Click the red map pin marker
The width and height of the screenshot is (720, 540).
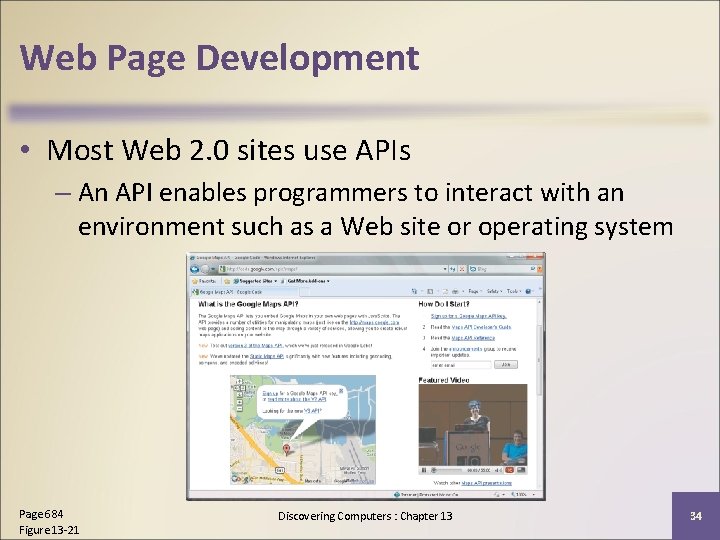click(287, 449)
